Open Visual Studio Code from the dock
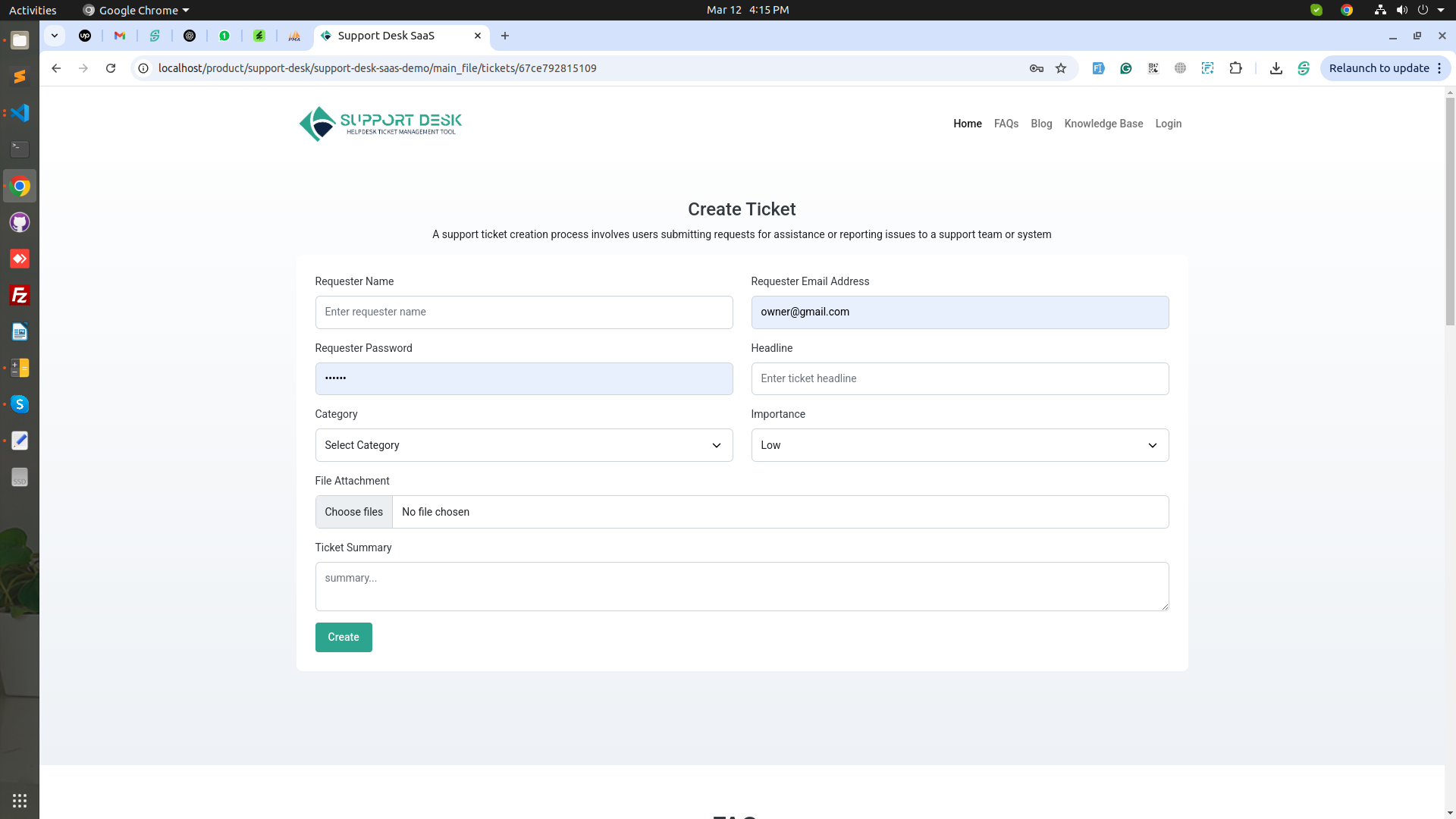 [x=20, y=112]
